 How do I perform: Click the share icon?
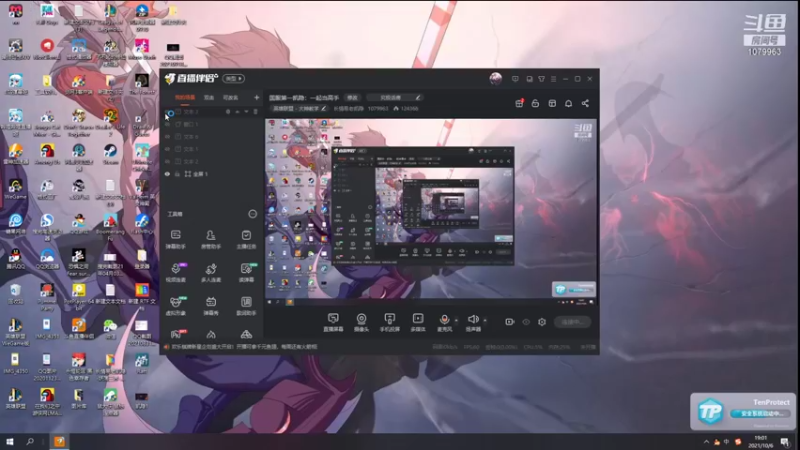[585, 103]
